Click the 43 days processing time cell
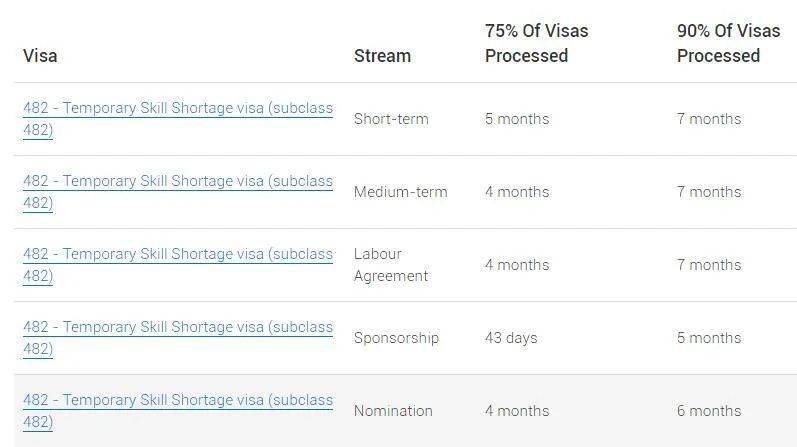The image size is (797, 447). pos(511,338)
